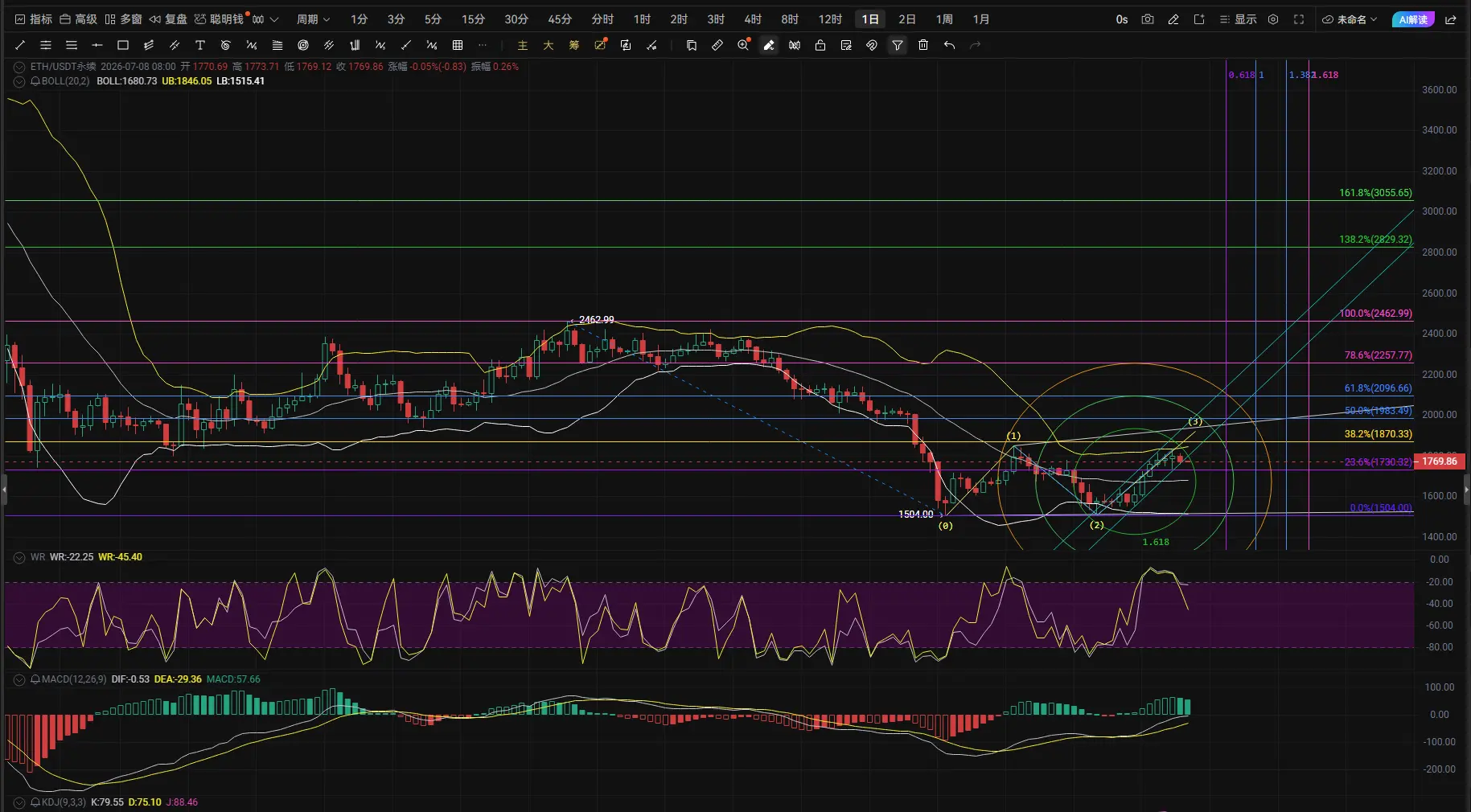Click the fullscreen icon

(1299, 19)
